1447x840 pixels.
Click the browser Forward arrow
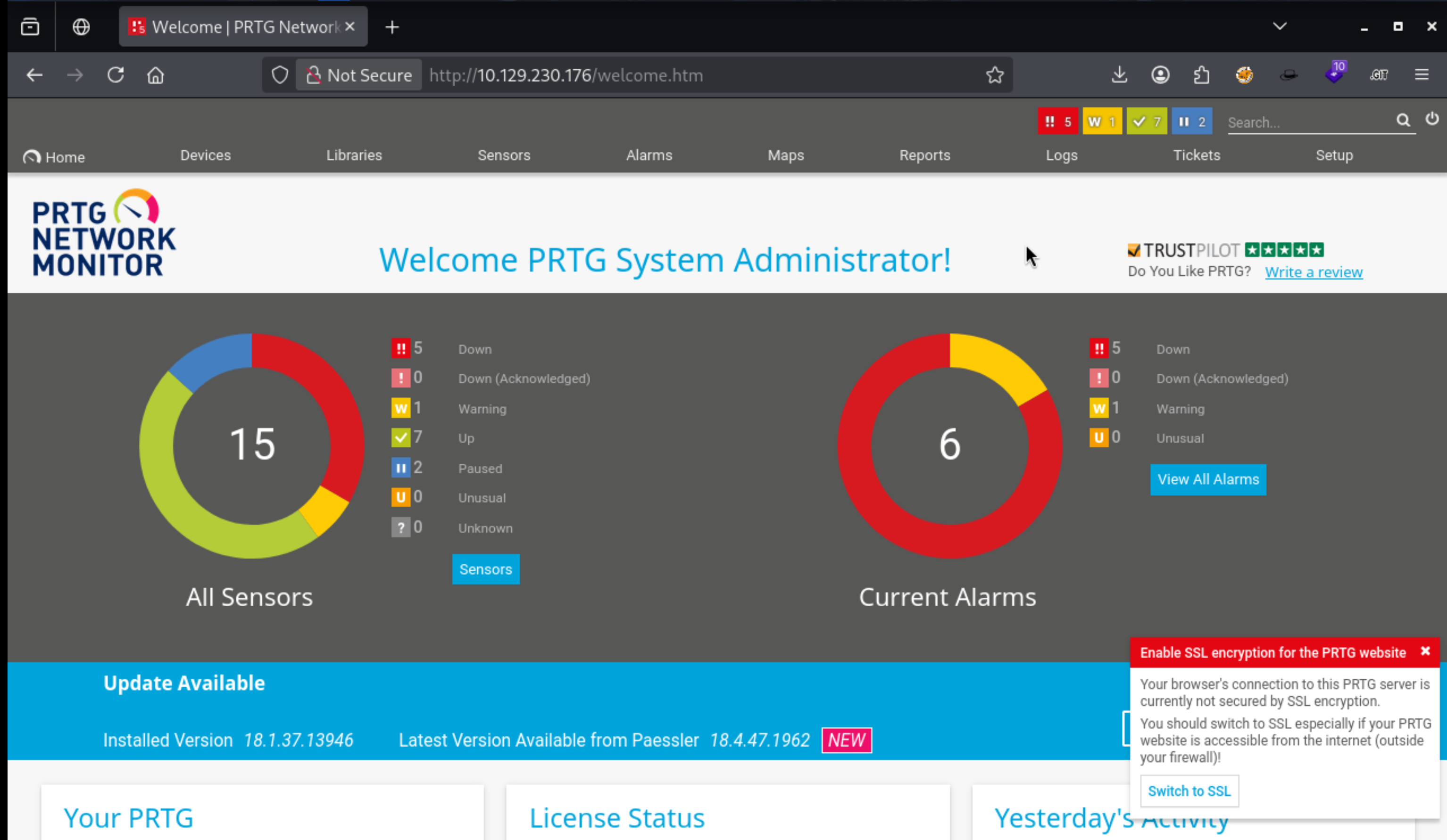pyautogui.click(x=75, y=75)
